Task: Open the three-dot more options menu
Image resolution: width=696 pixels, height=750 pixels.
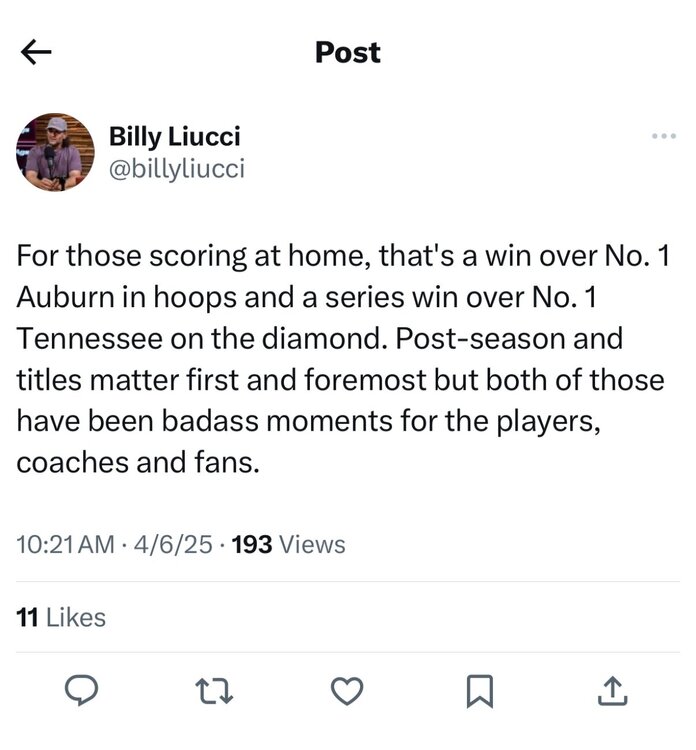Action: pos(663,136)
